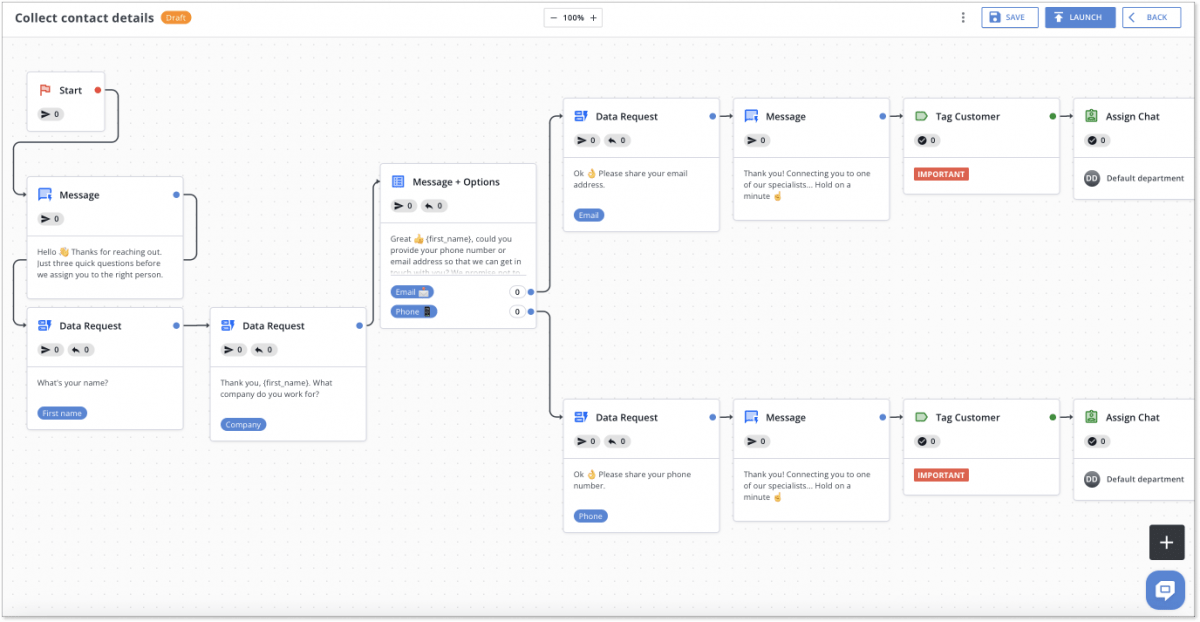Click the Start node flag icon
Screen dimensions: 1200x622
coord(47,89)
